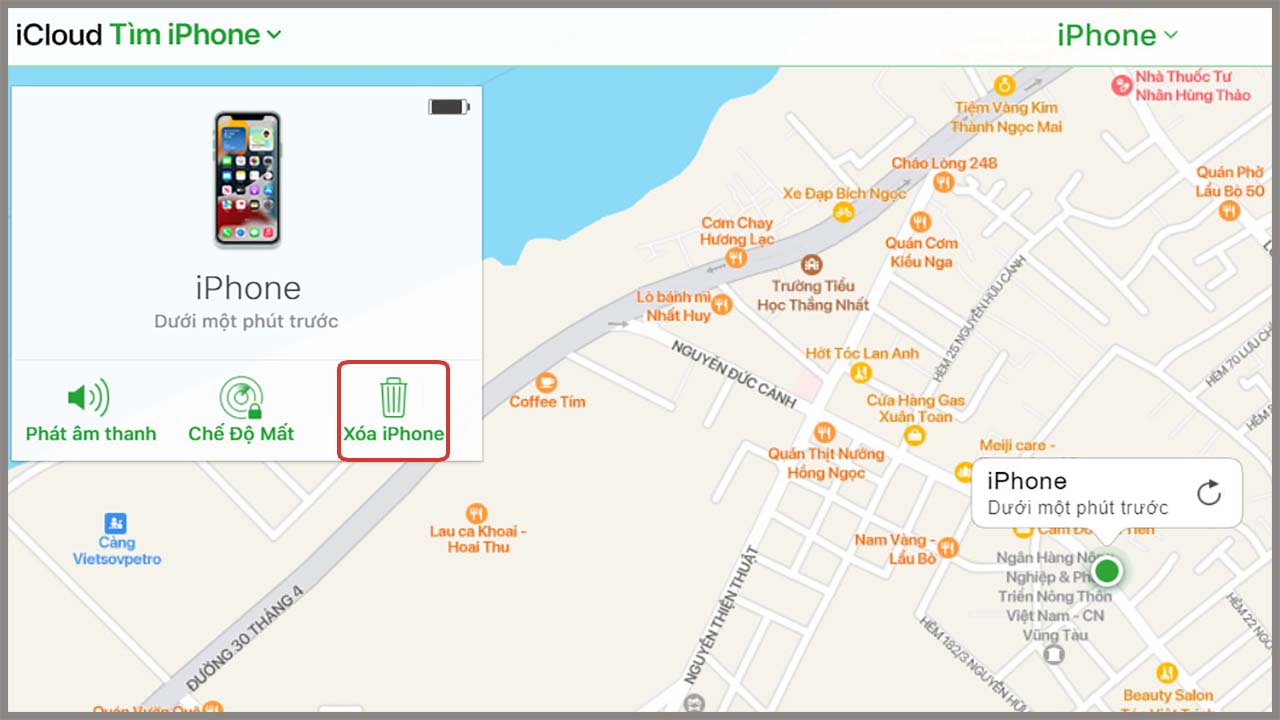
Task: Open the iPhone device selector dropdown
Action: [1118, 36]
